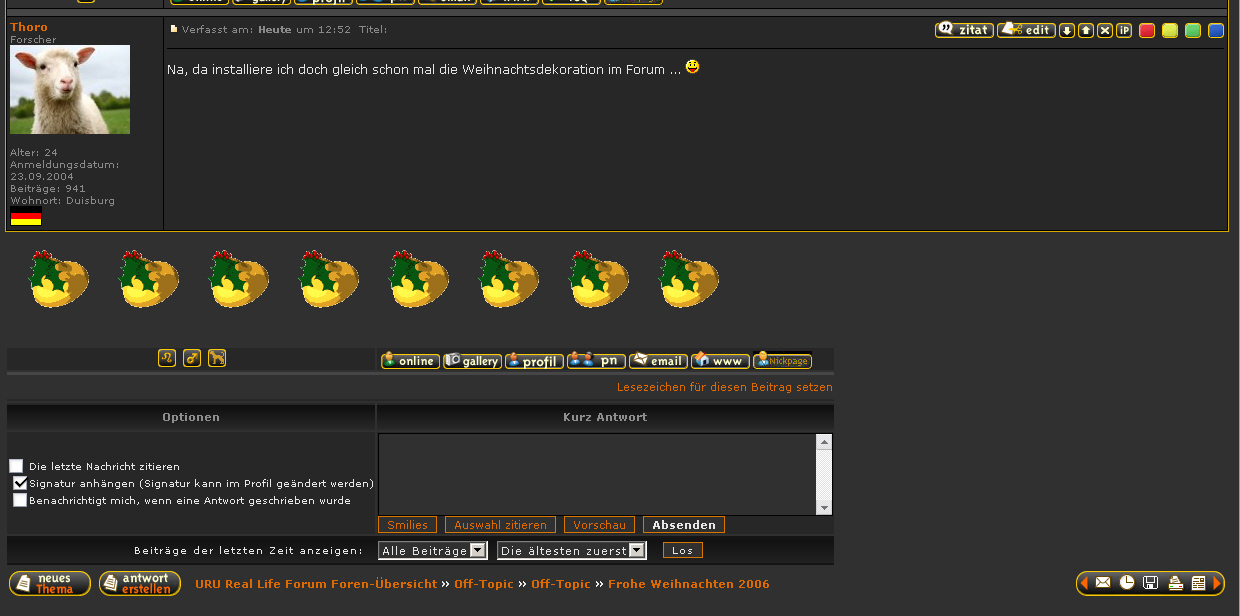Open the 'Alle Beiträge' dropdown
Image resolution: width=1240 pixels, height=616 pixels.
click(x=432, y=550)
